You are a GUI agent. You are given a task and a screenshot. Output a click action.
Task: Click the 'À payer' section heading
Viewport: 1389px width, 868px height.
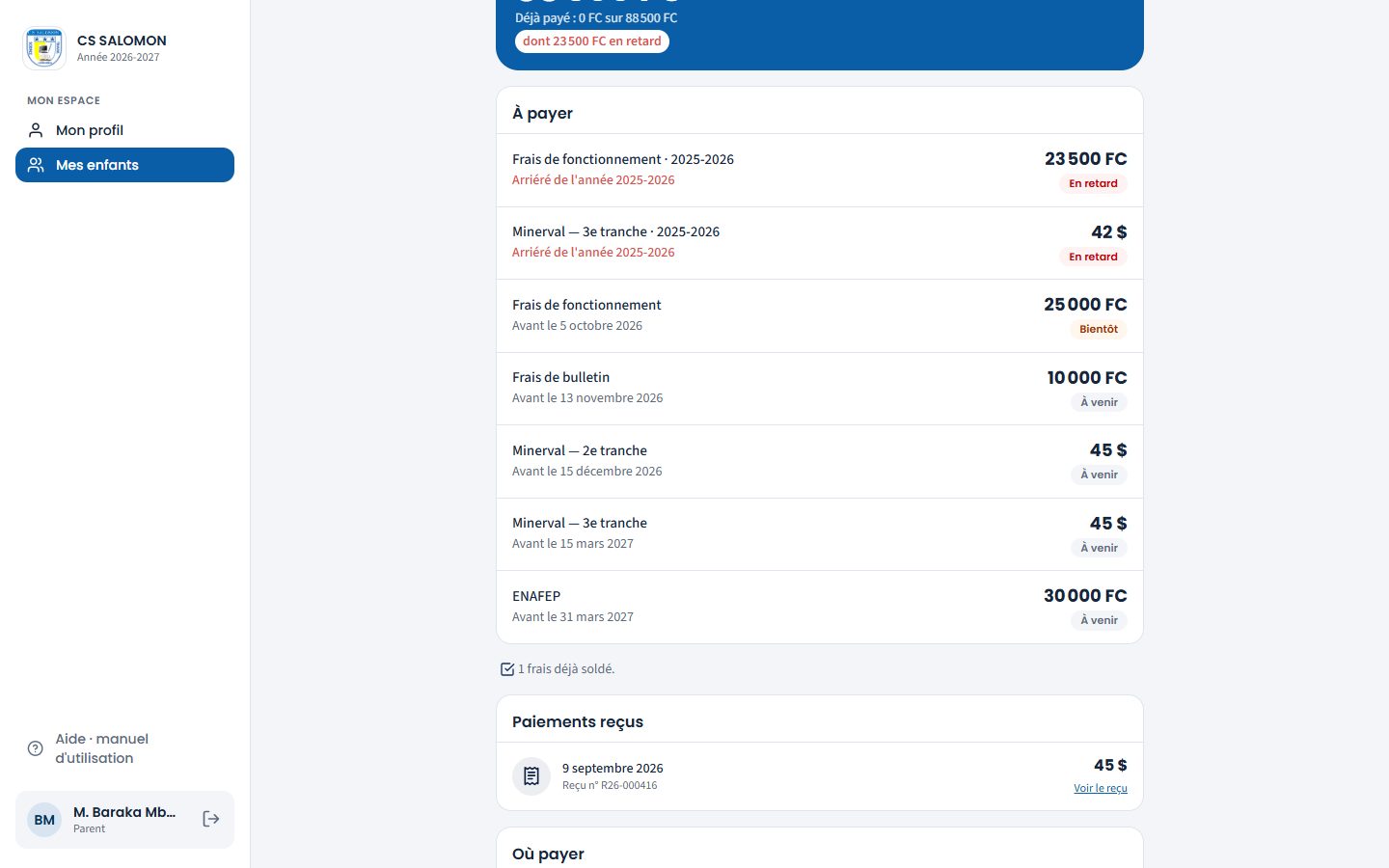coord(542,113)
